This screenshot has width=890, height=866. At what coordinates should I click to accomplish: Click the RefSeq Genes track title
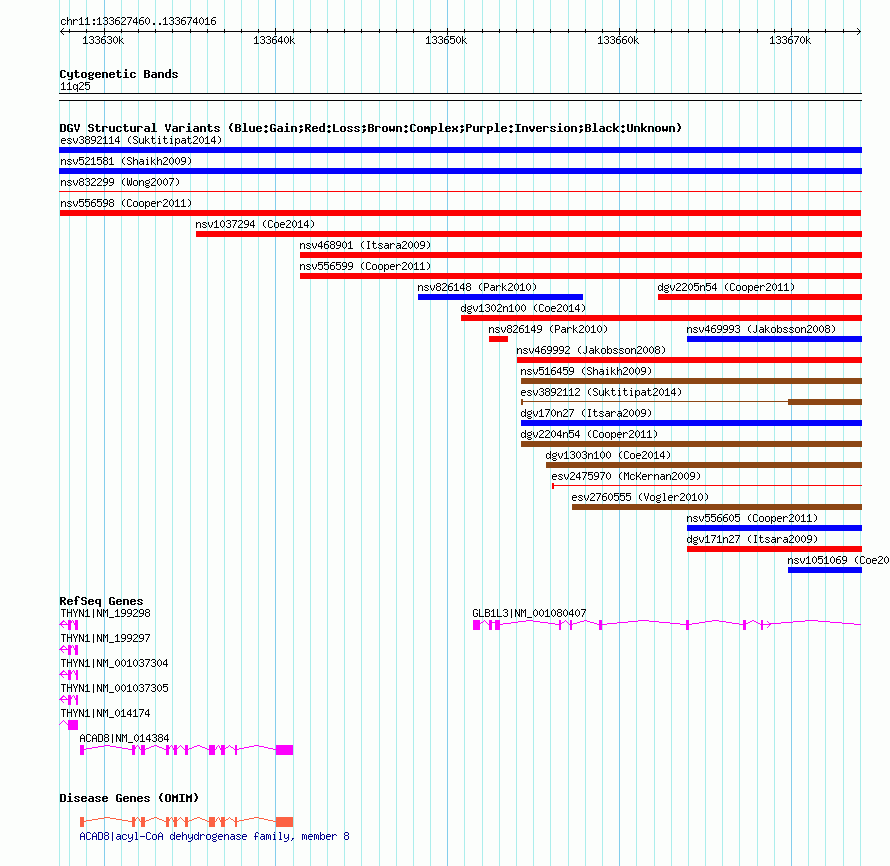[x=101, y=601]
